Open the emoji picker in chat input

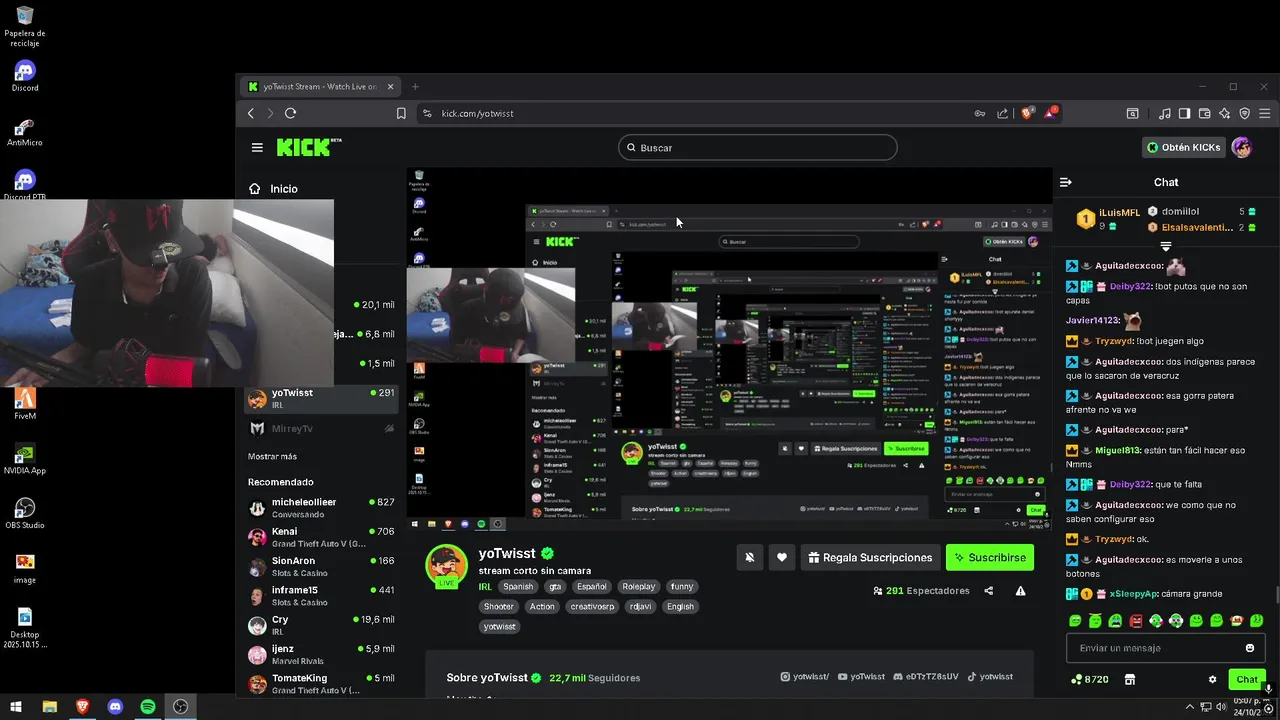point(1250,648)
